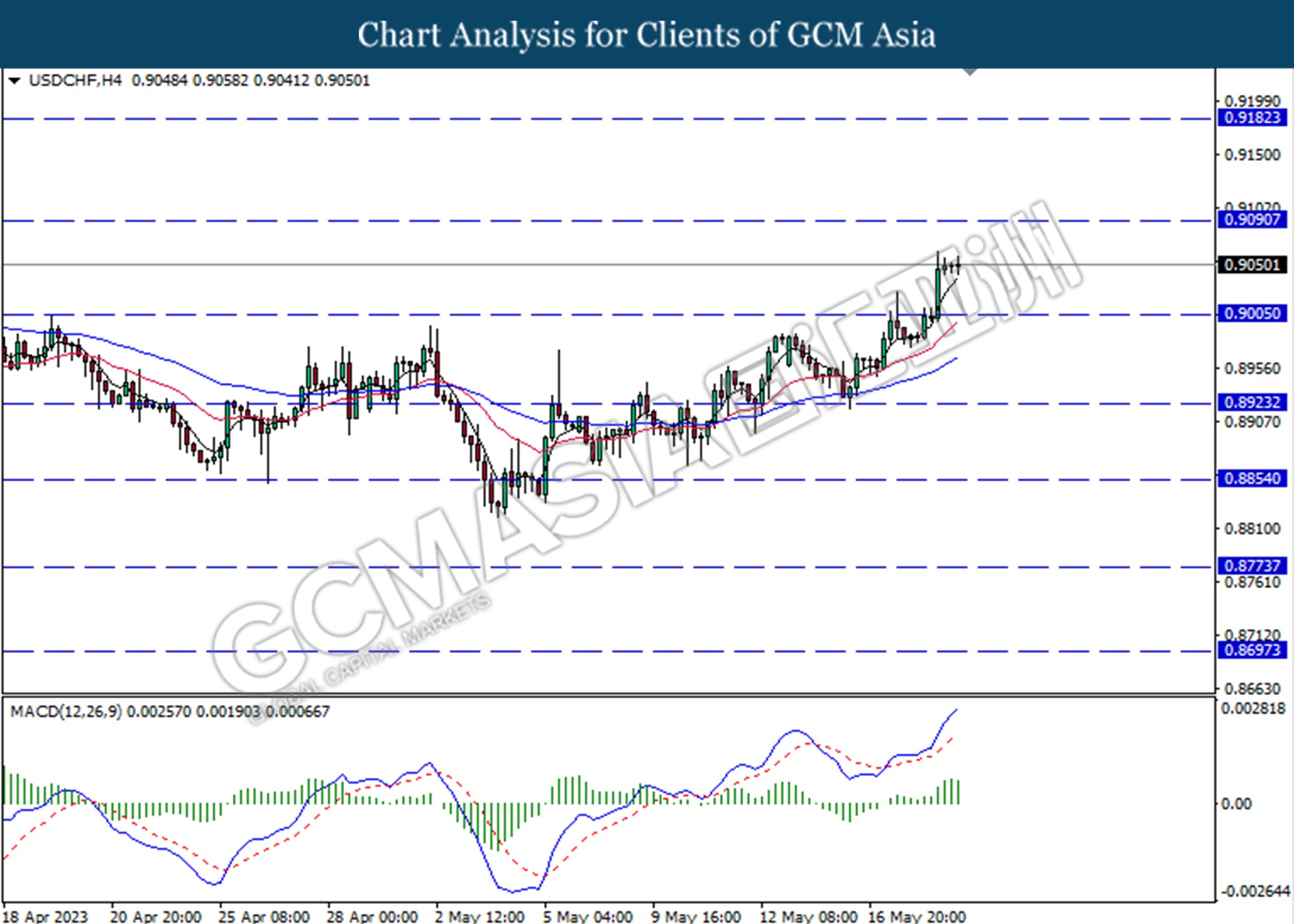This screenshot has height=924, width=1294.
Task: Select the 0.86973 price level label
Action: point(1253,650)
